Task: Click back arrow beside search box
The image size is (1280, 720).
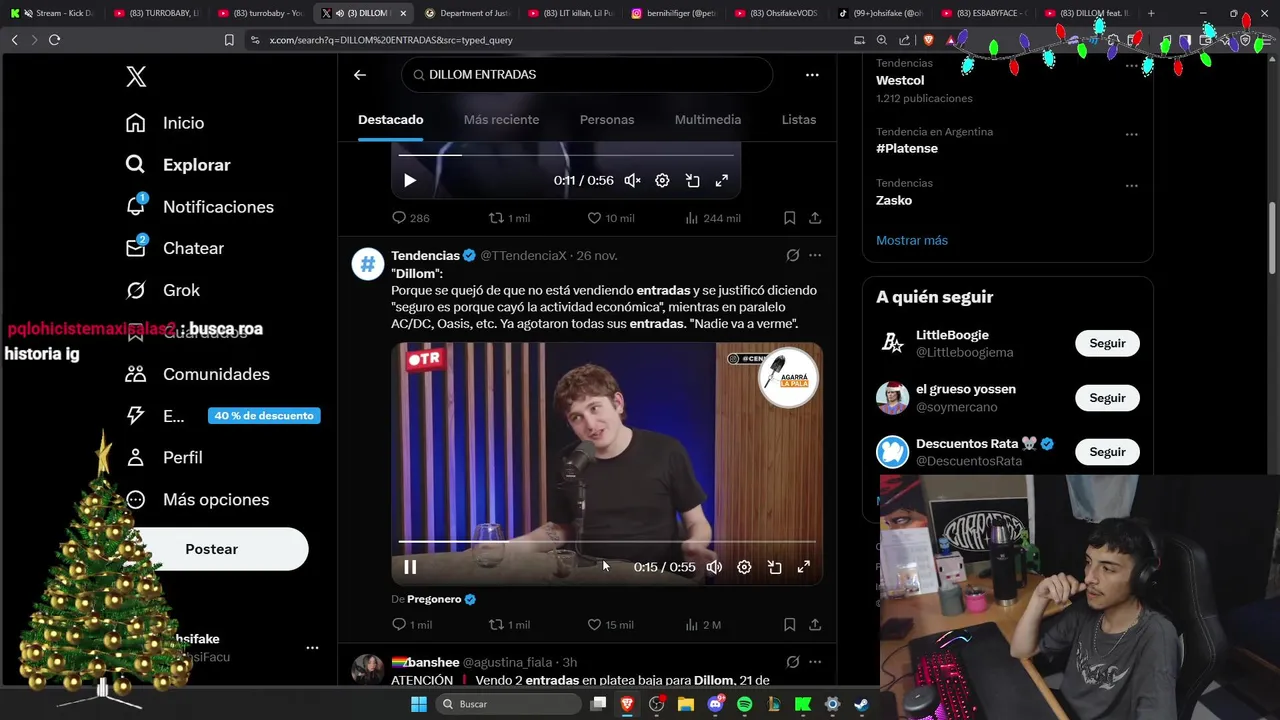Action: (360, 75)
